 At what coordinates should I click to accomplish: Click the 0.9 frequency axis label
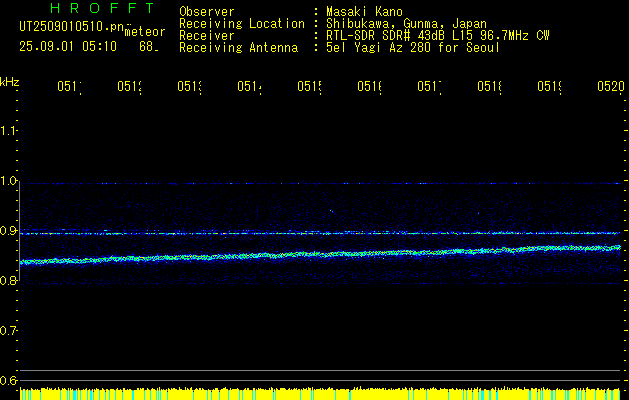(x=8, y=231)
